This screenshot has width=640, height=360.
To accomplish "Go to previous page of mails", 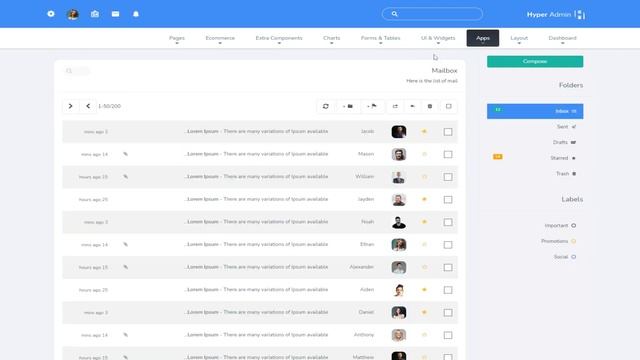I will [88, 106].
